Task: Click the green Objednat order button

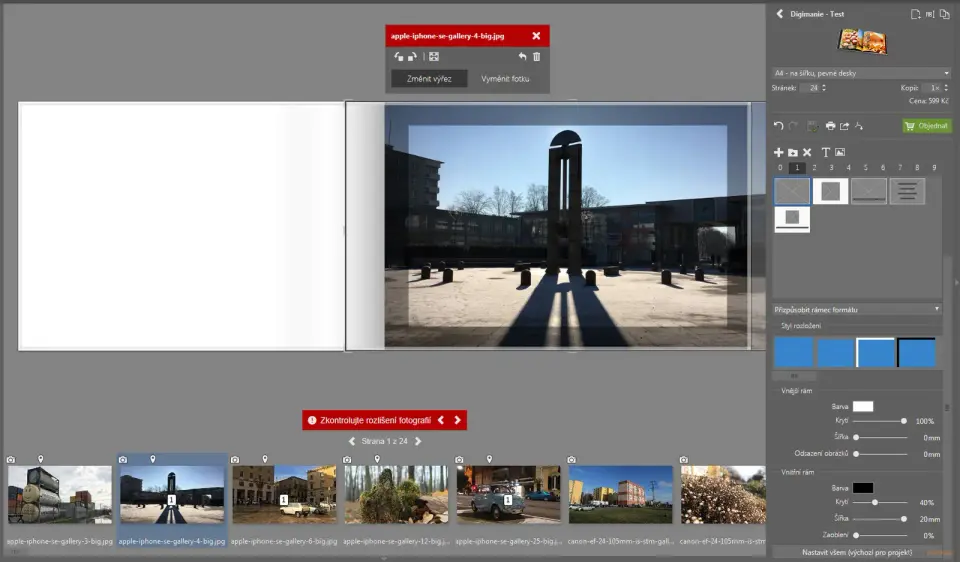Action: pyautogui.click(x=926, y=126)
